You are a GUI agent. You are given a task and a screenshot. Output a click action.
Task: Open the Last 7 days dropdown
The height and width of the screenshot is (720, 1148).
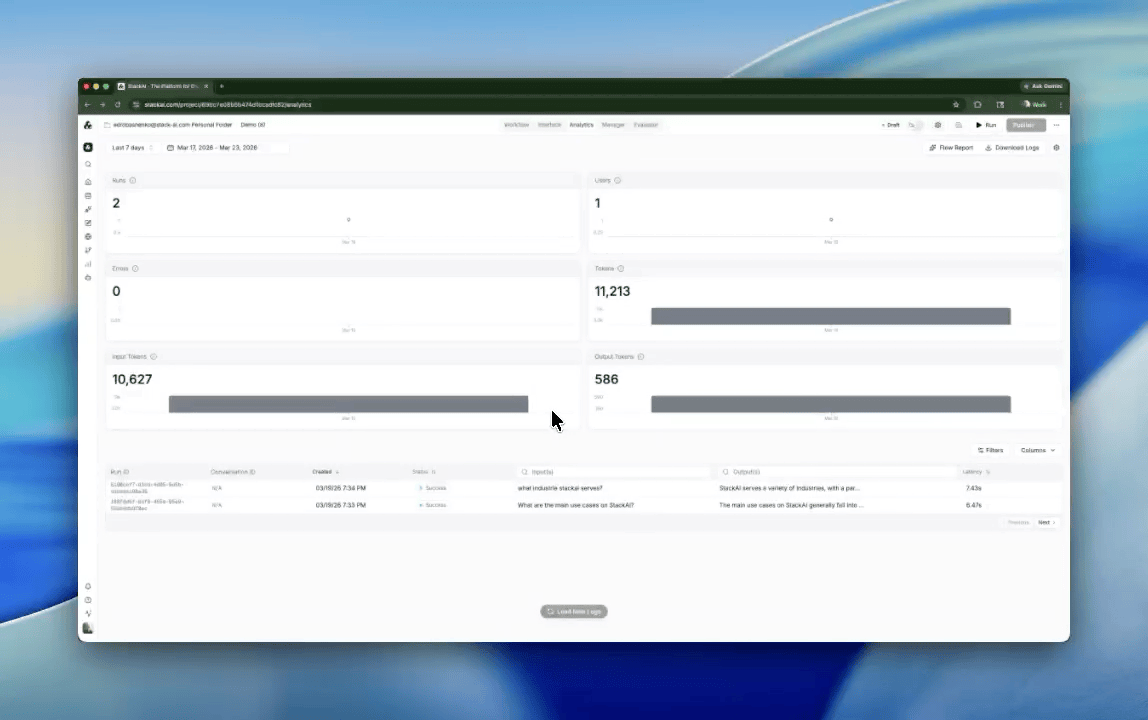click(x=132, y=148)
